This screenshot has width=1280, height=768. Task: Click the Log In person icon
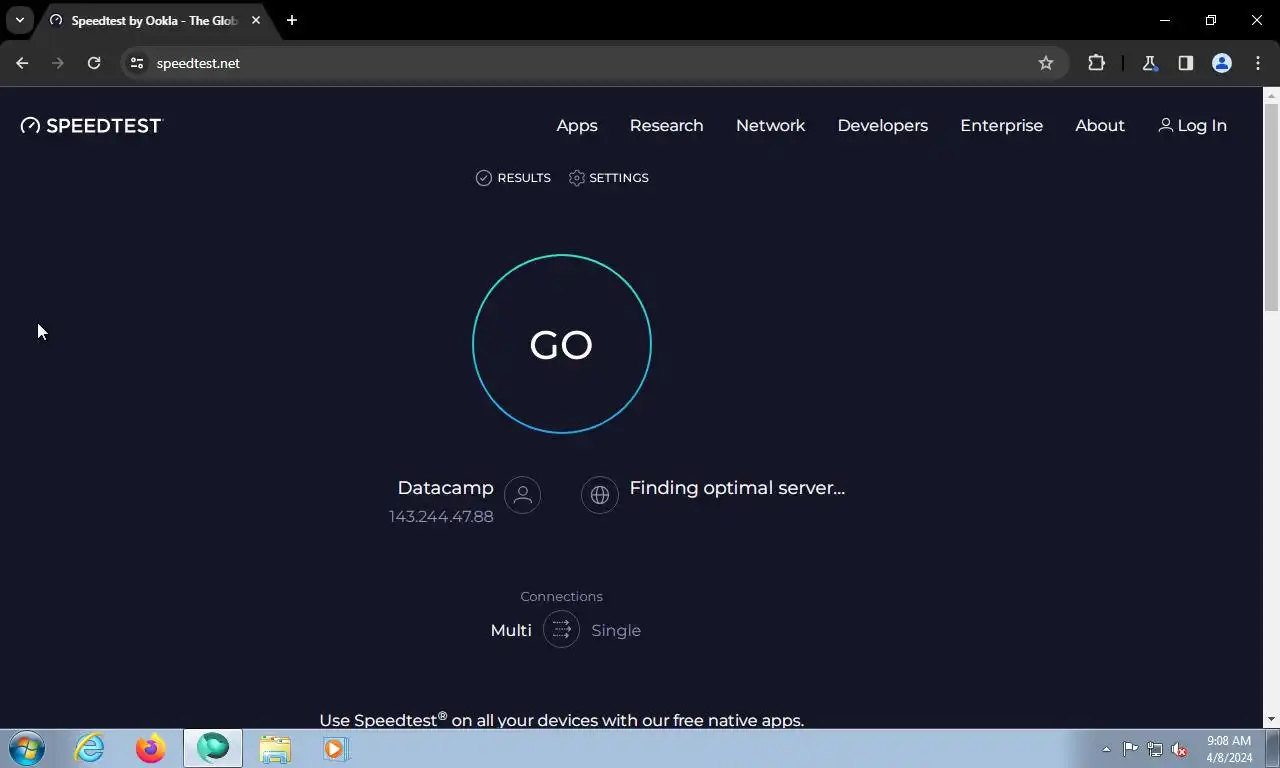pos(1165,125)
